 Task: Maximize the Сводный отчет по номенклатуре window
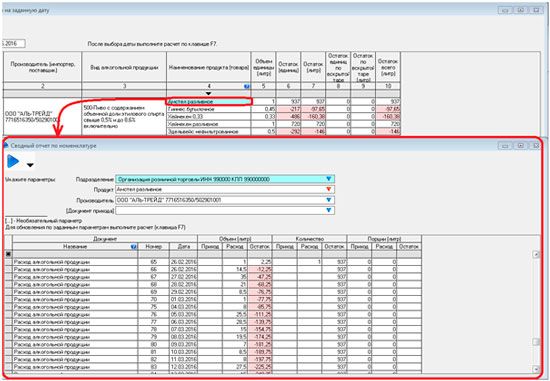coord(521,146)
